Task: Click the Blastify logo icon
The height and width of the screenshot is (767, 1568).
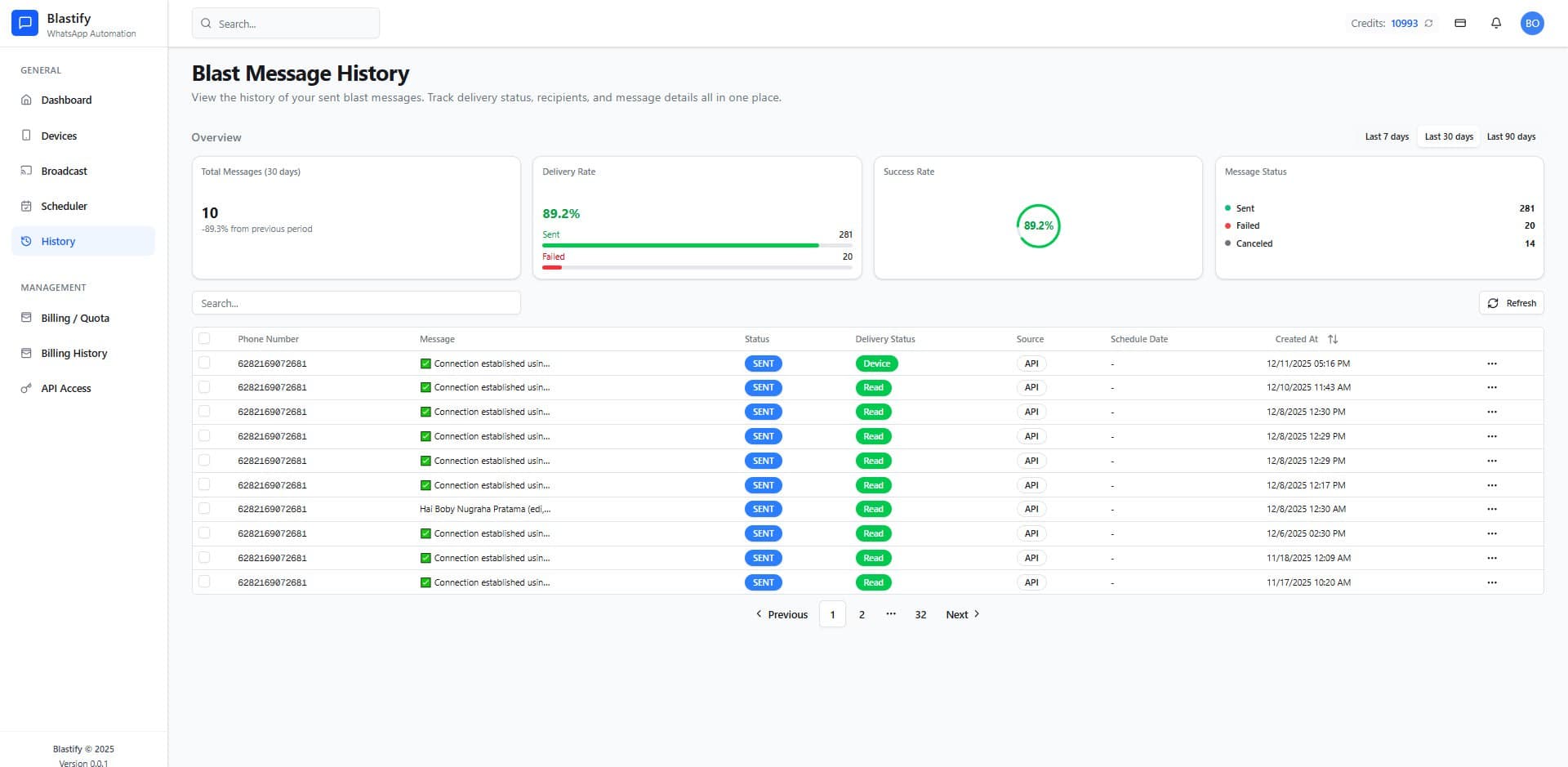Action: tap(24, 24)
